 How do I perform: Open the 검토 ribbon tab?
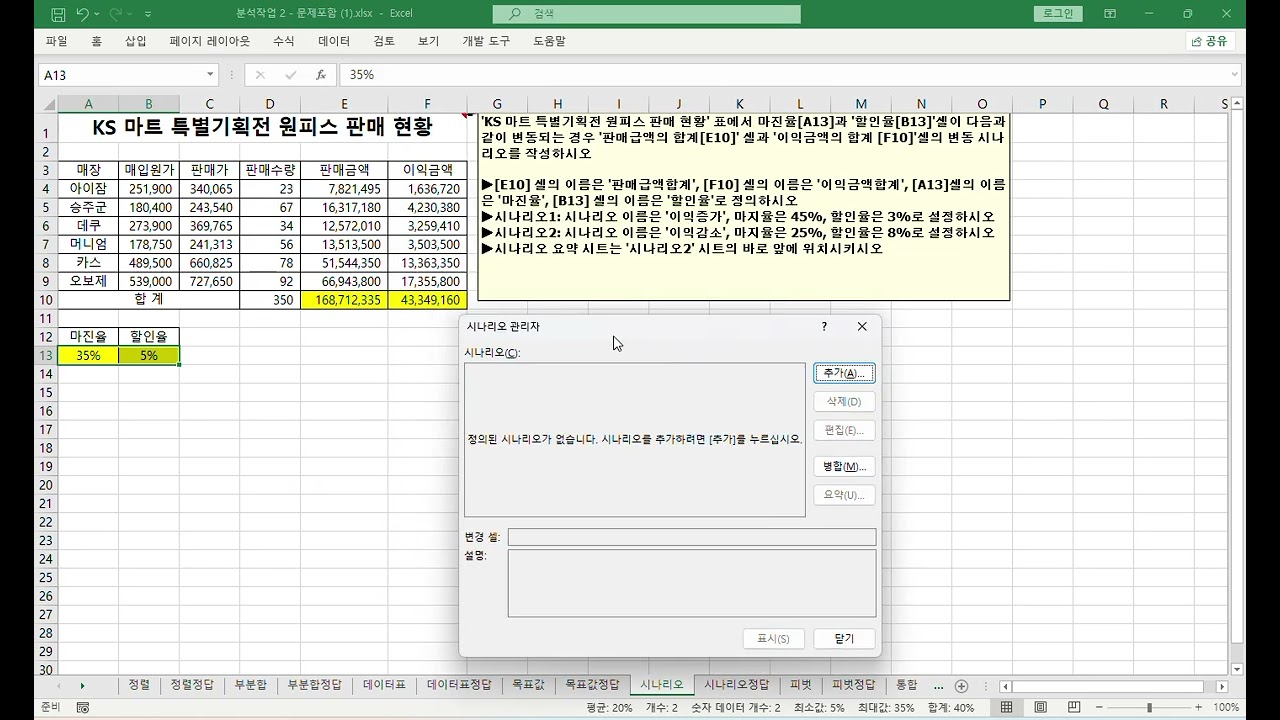[x=384, y=41]
